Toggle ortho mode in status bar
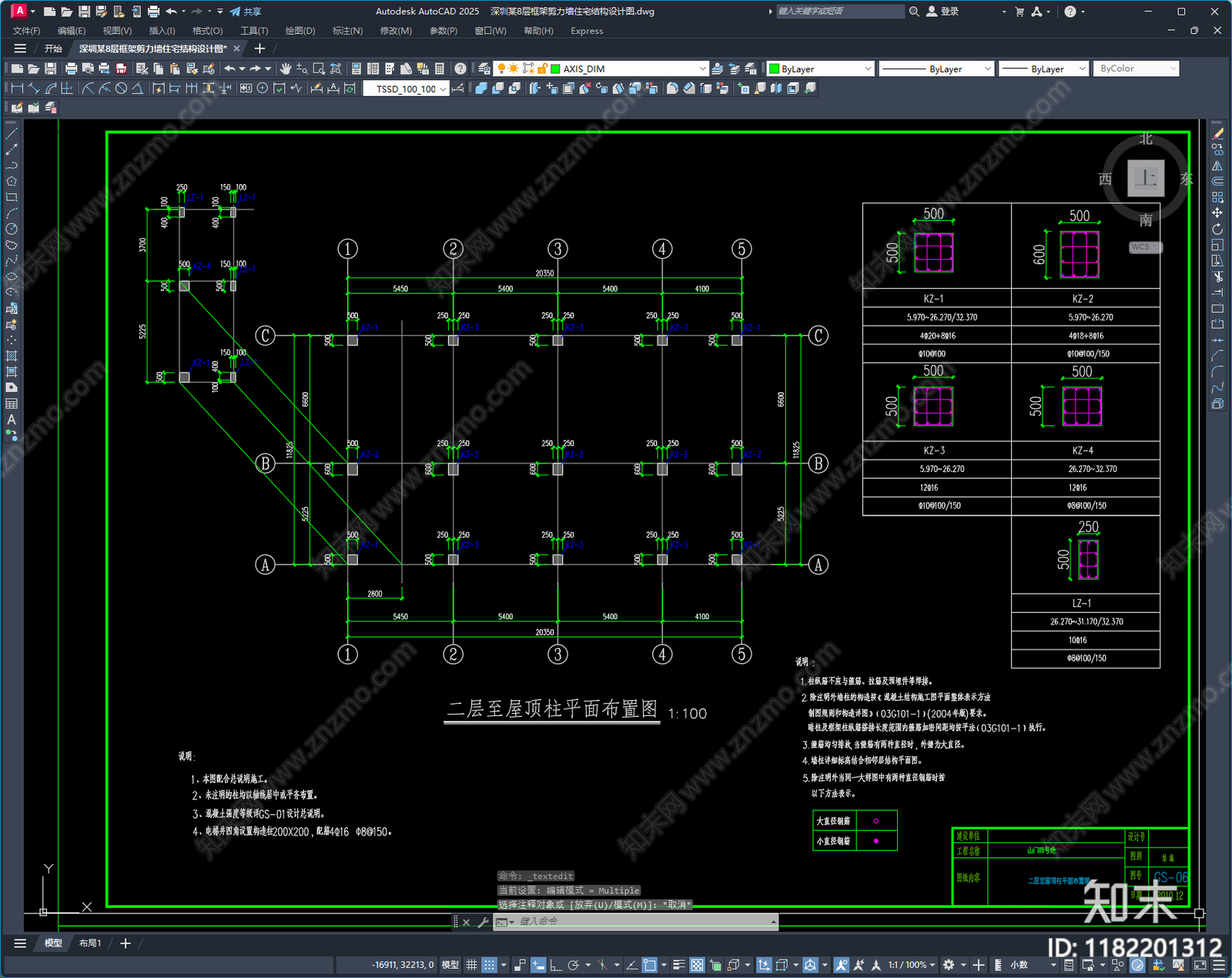This screenshot has height=978, width=1232. [x=555, y=965]
